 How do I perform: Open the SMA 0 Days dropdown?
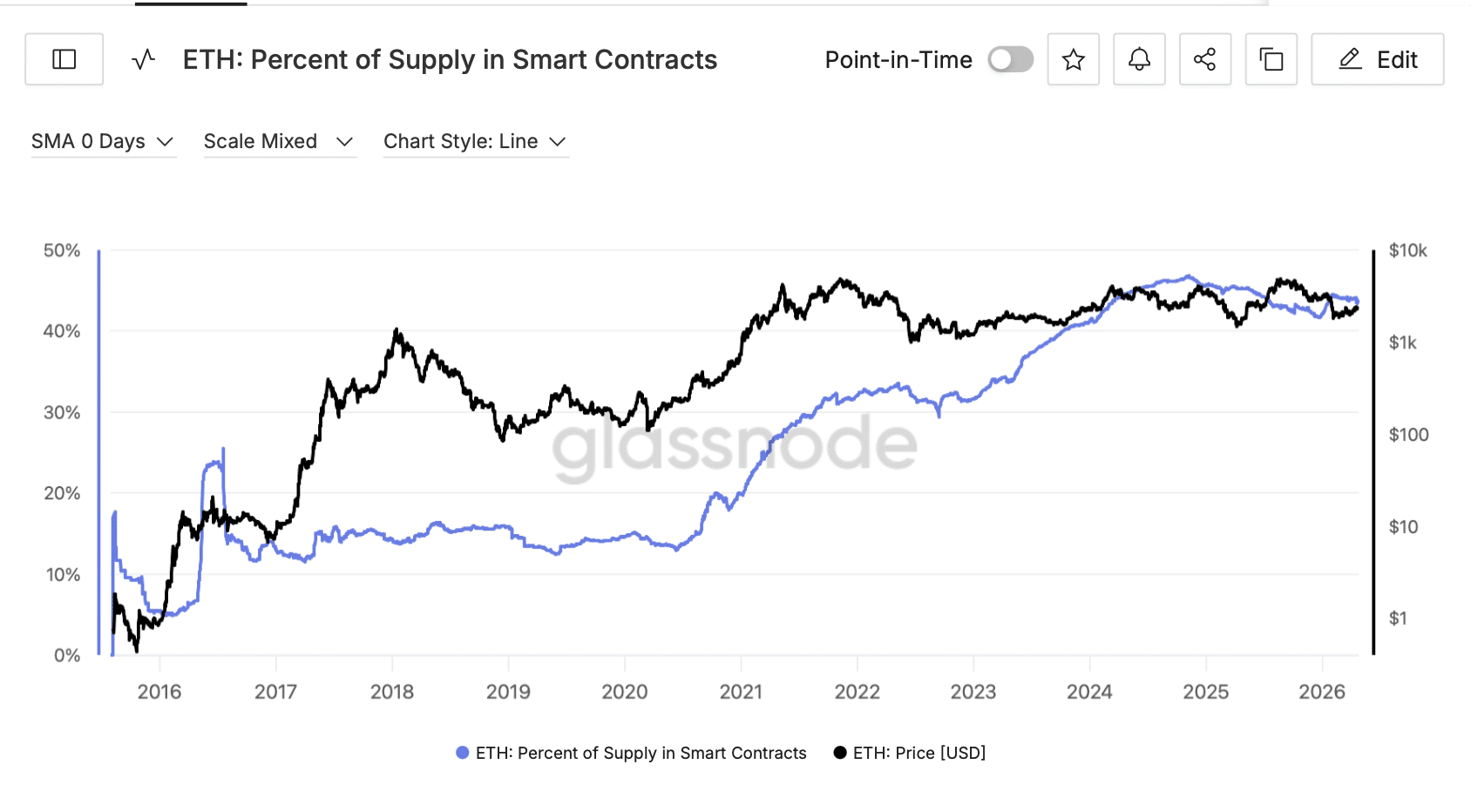[x=103, y=141]
